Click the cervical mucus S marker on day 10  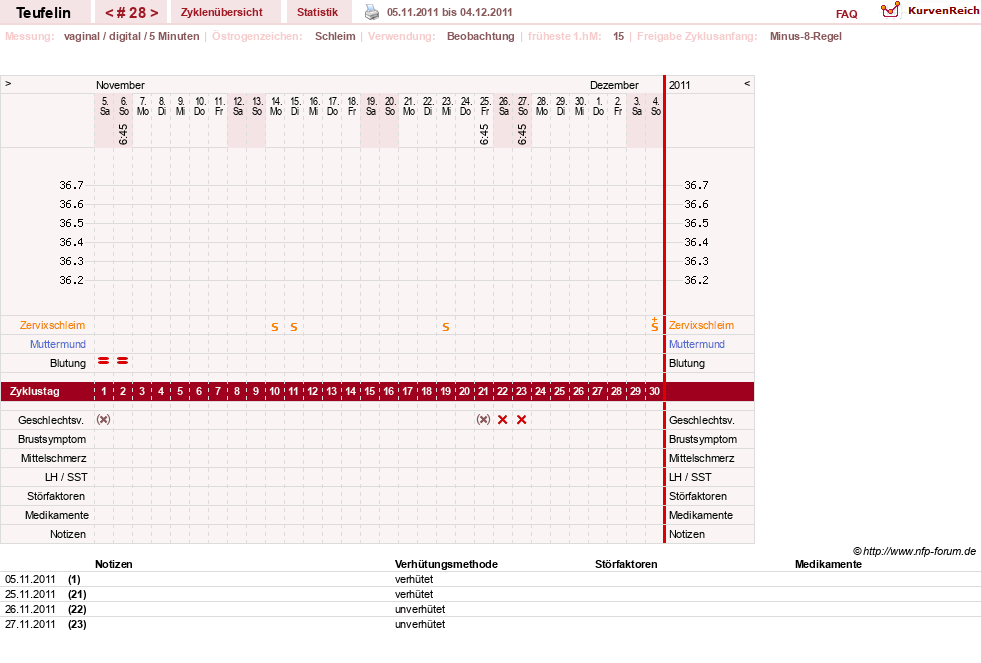(275, 327)
